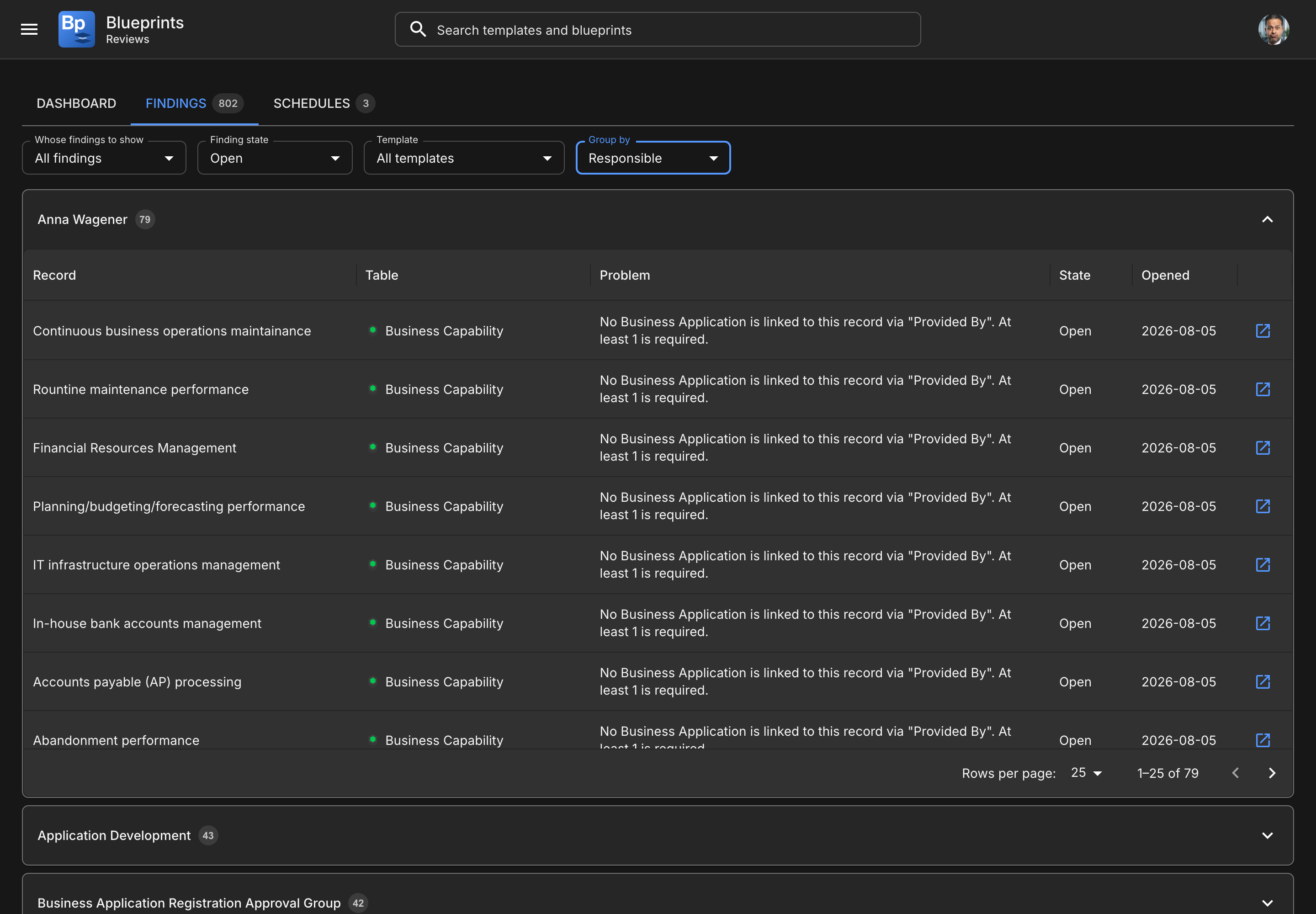Click the search templates and blueprints field
Screen dimensions: 1316x914
click(x=658, y=29)
